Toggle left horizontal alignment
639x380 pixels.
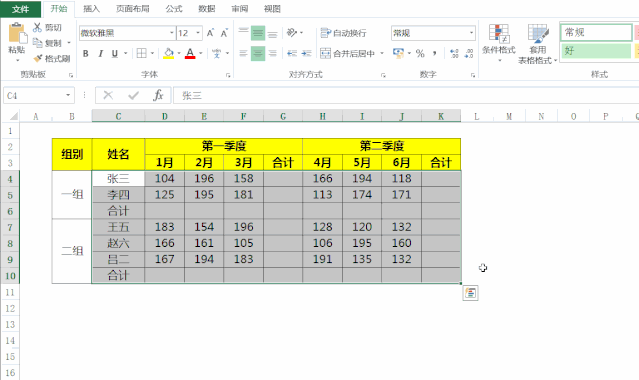pos(243,53)
